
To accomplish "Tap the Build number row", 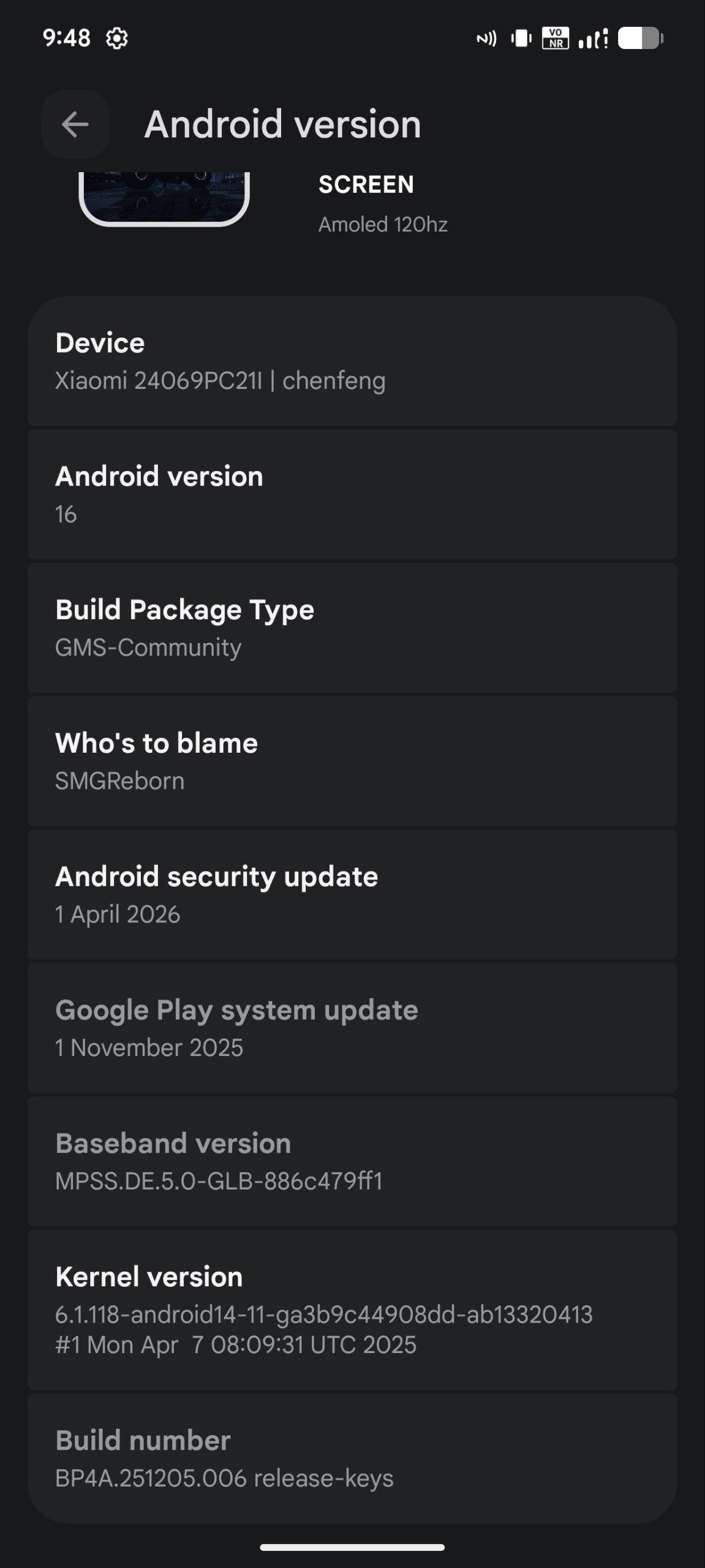I will point(352,1458).
